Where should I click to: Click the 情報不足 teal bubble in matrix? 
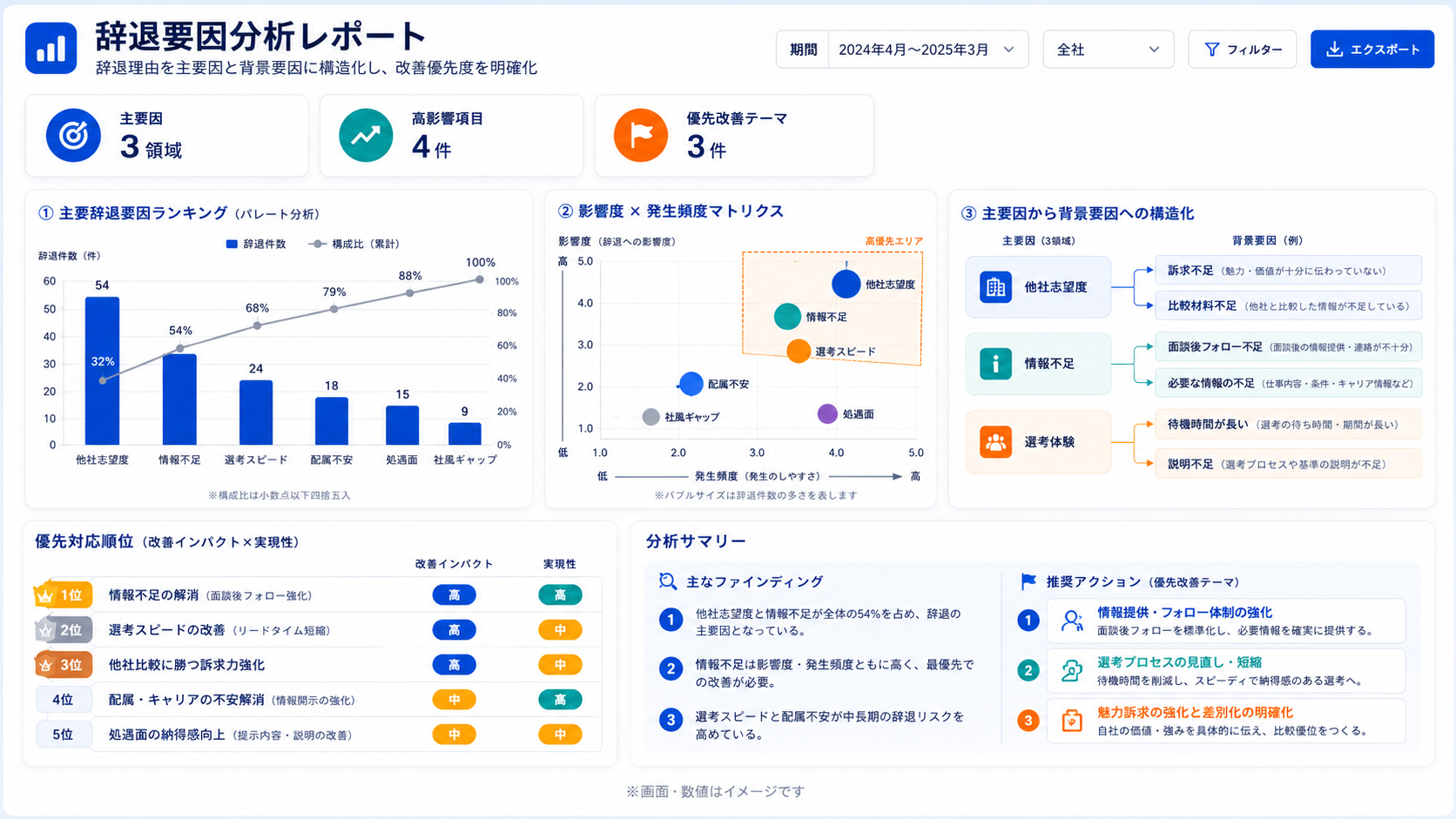pos(787,317)
